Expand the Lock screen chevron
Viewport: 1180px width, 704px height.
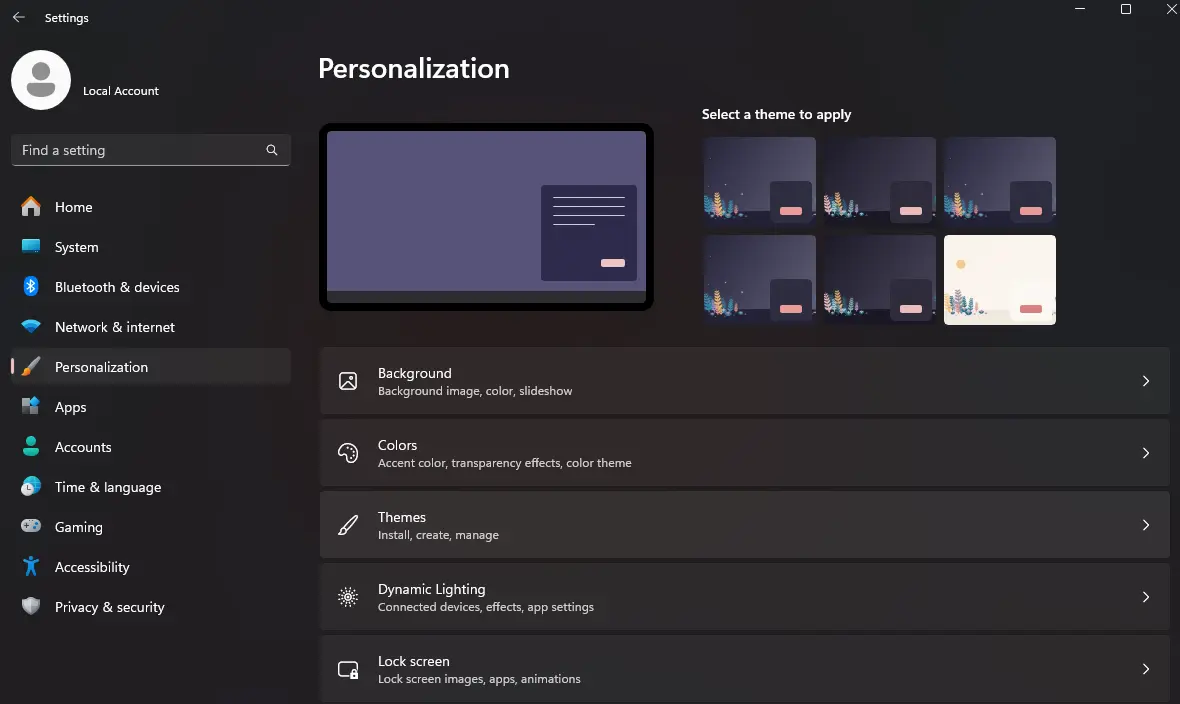pos(1145,669)
